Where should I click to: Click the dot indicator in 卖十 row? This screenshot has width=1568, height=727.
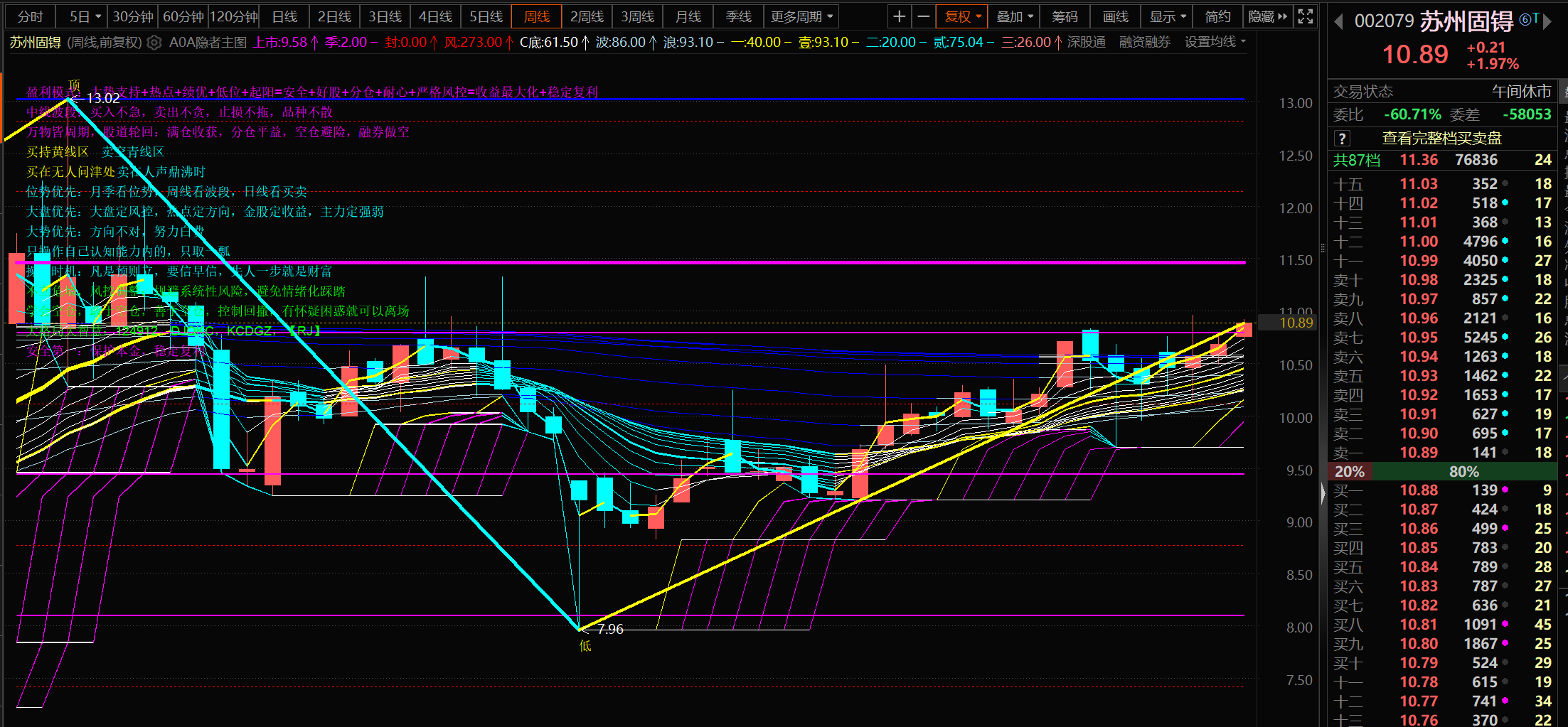(x=1505, y=280)
